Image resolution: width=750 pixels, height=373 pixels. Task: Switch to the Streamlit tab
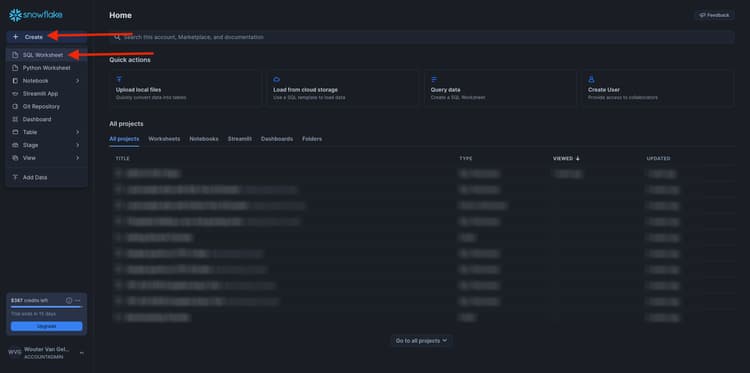[240, 139]
